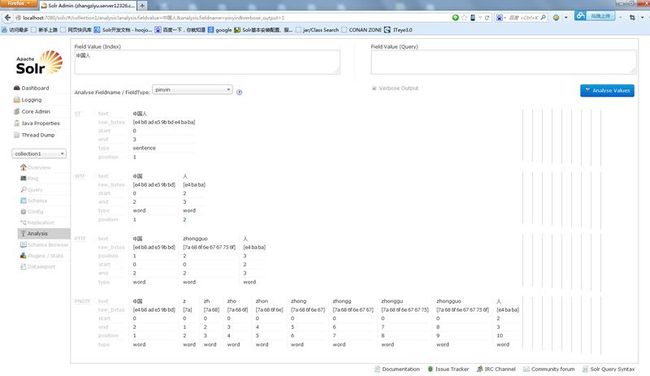Click the 'zho' token in last section
Viewport: 650px width, 376px height.
(232, 301)
